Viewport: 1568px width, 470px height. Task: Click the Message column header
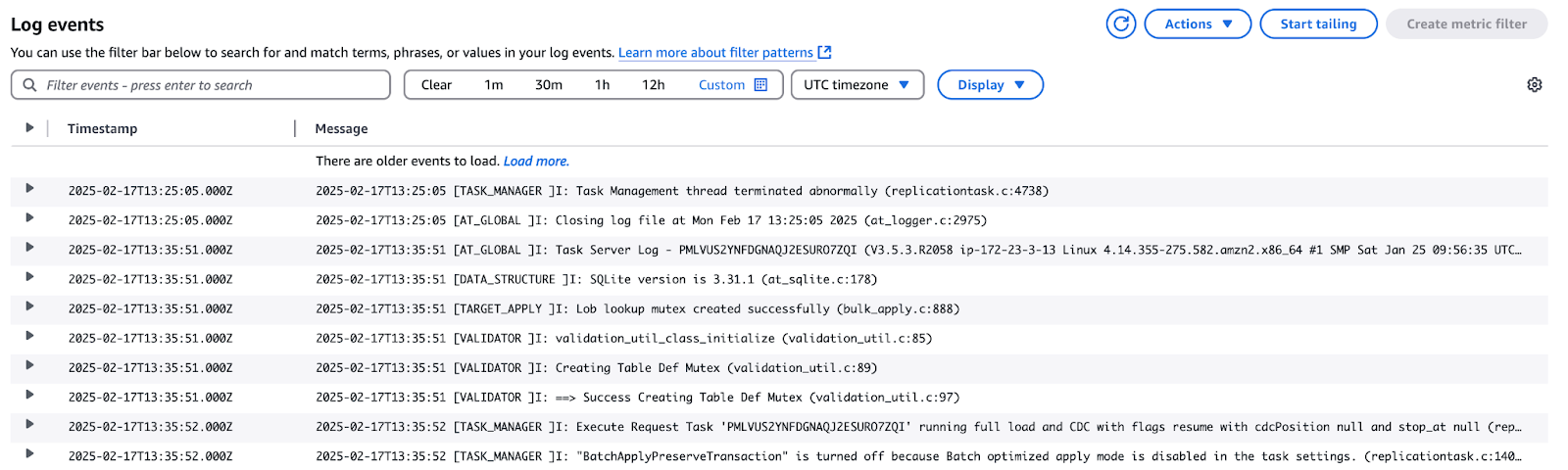click(x=341, y=128)
